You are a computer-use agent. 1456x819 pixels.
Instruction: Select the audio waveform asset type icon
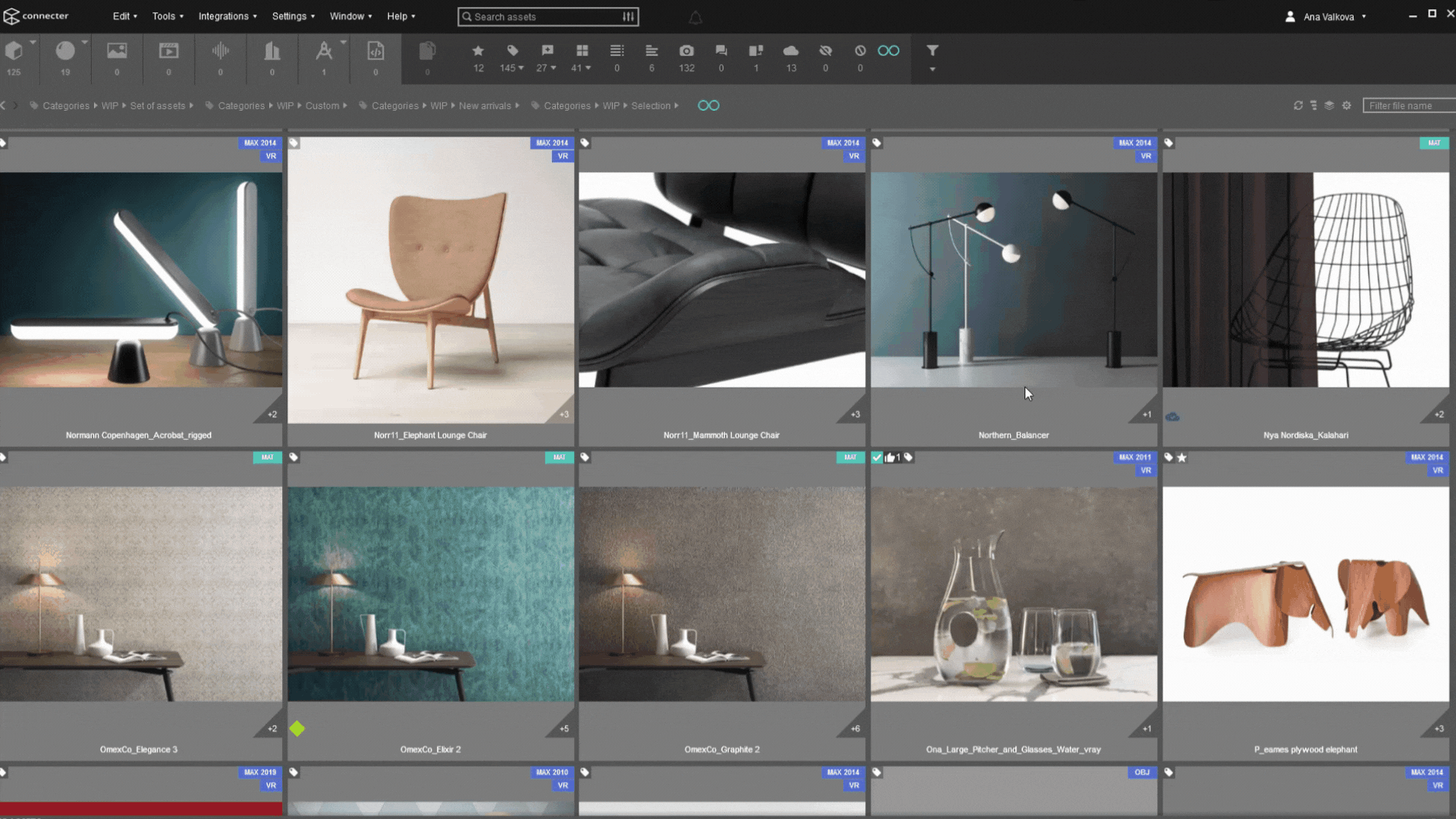pyautogui.click(x=221, y=51)
